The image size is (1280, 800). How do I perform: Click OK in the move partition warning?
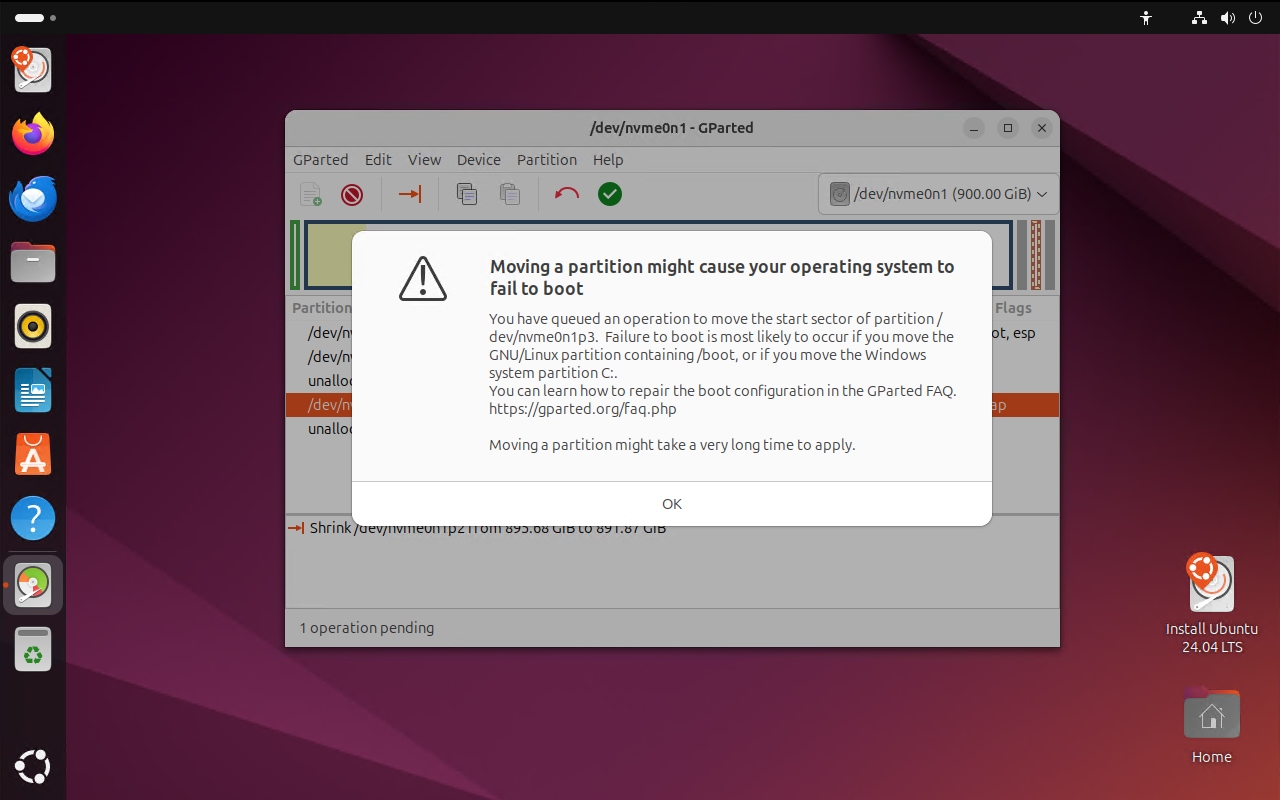click(672, 504)
